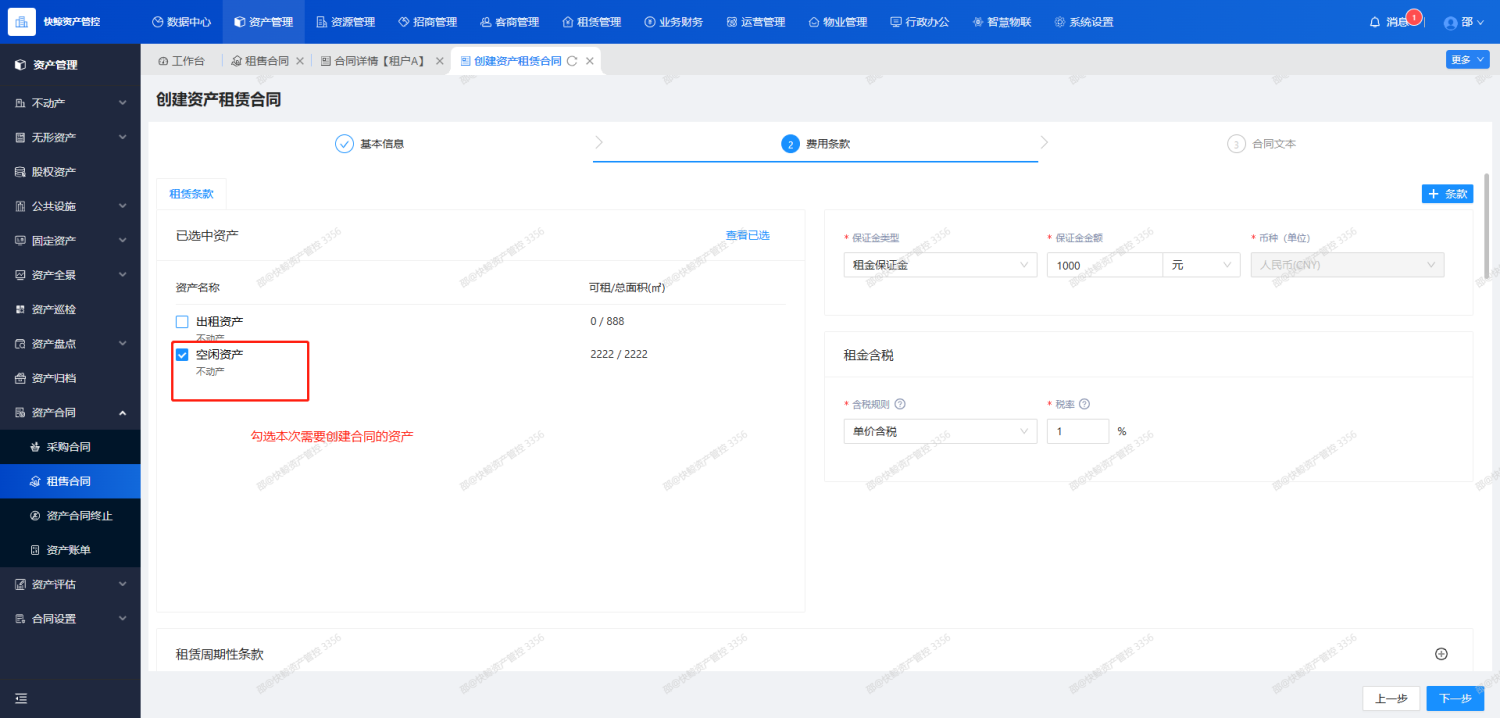Expand the 资产盘点 sidebar group
Viewport: 1500px width, 718px height.
coord(70,343)
